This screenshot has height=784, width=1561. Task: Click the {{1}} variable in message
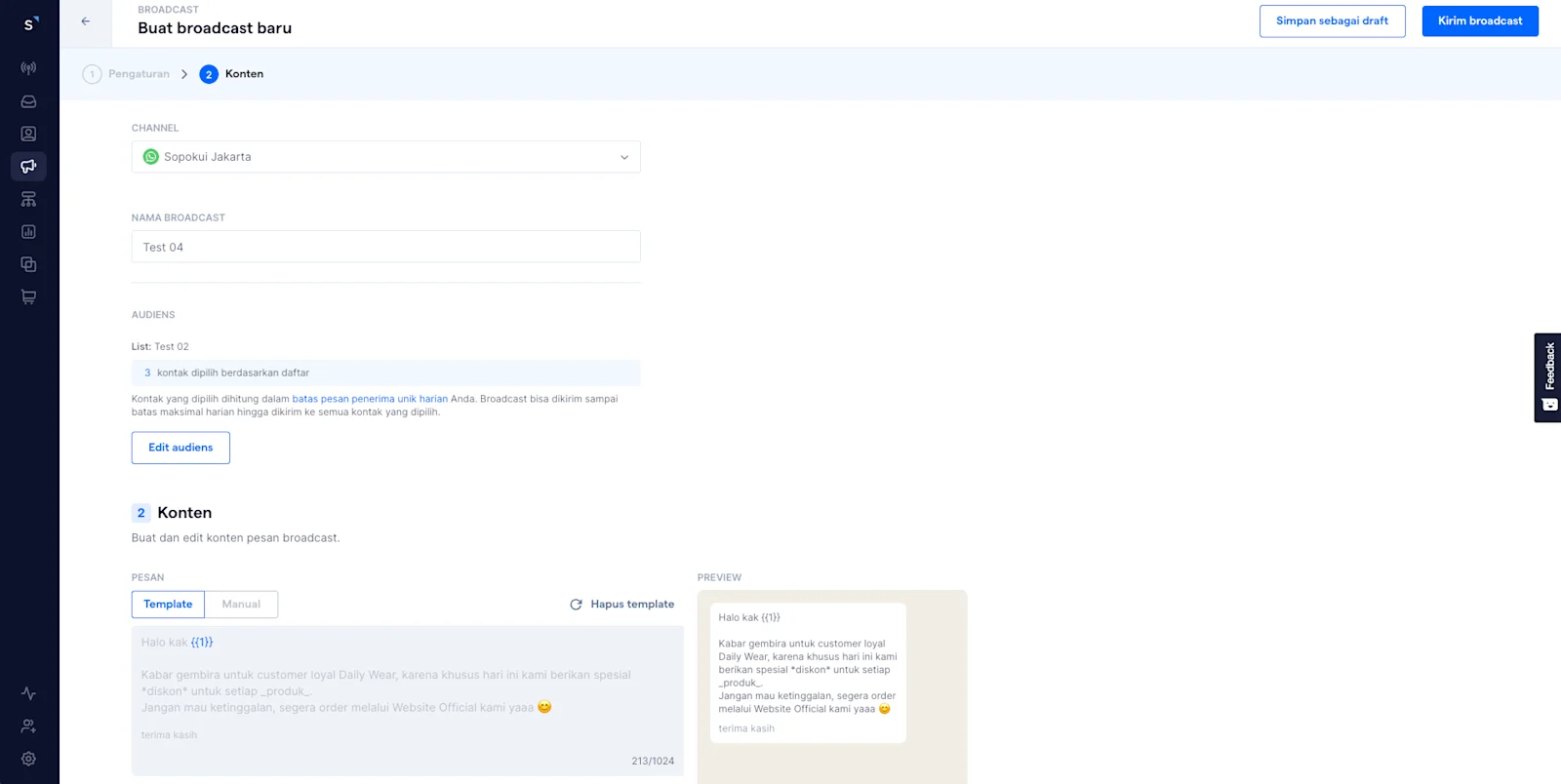tap(202, 643)
